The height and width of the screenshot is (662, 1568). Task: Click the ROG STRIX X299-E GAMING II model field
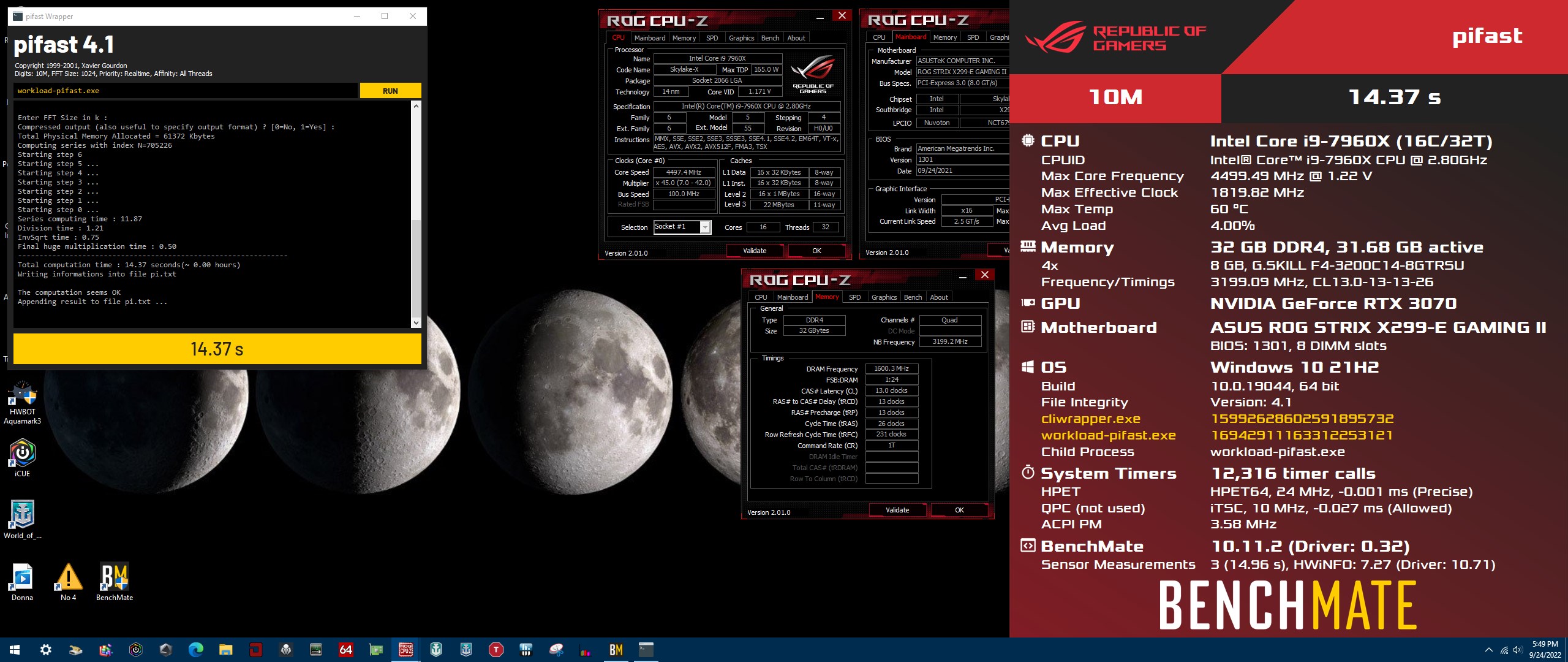[962, 72]
